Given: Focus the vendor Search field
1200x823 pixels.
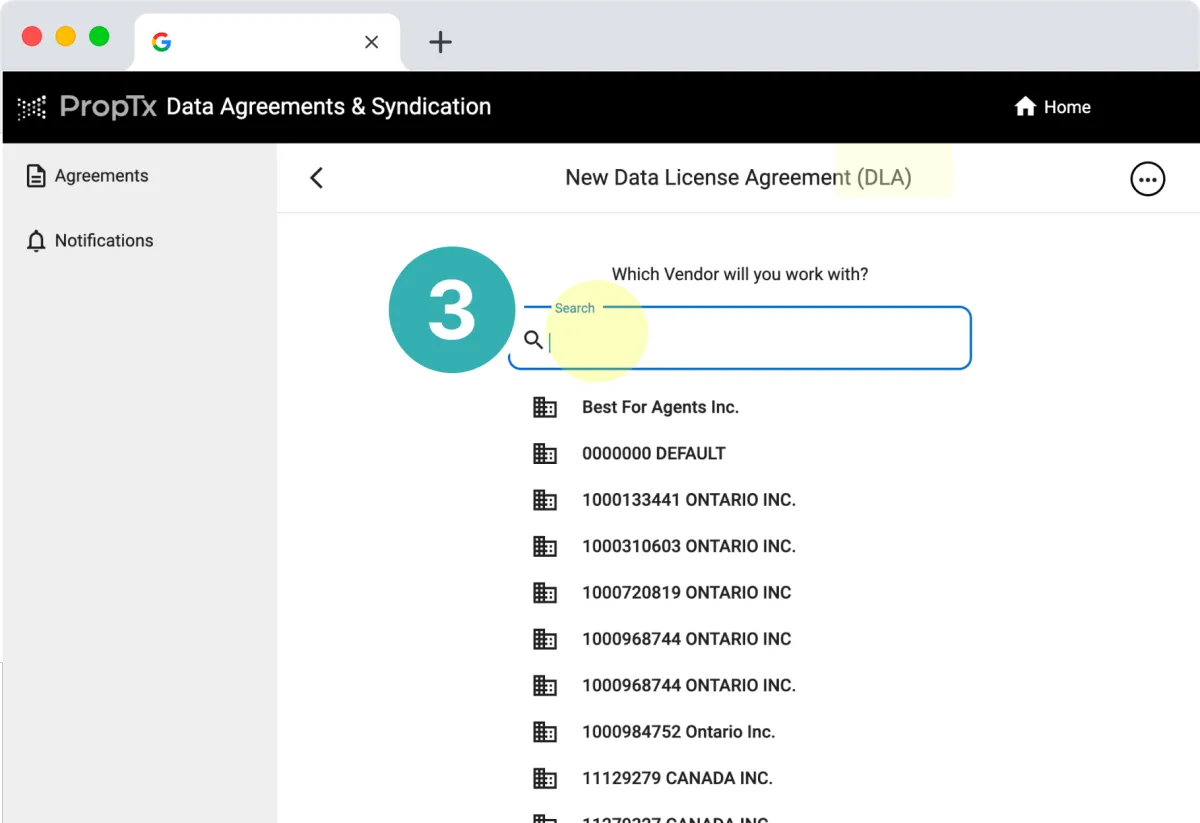Looking at the screenshot, I should [740, 338].
